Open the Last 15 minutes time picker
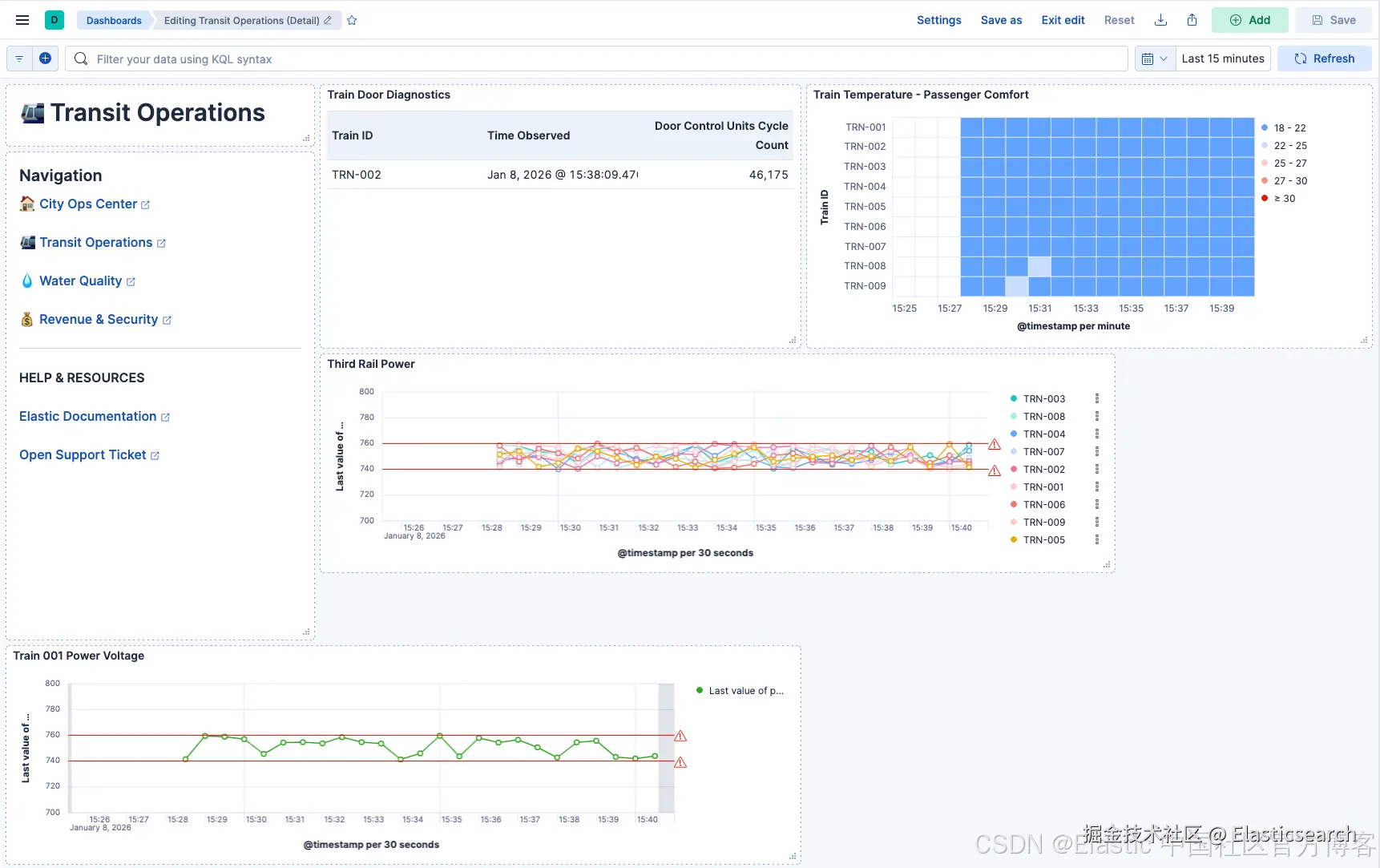1380x868 pixels. click(x=1223, y=59)
